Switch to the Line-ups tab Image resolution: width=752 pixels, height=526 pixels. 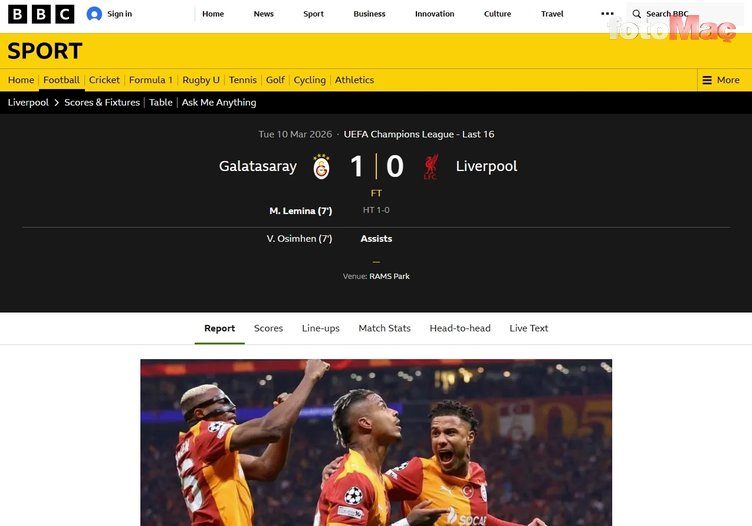tap(321, 328)
